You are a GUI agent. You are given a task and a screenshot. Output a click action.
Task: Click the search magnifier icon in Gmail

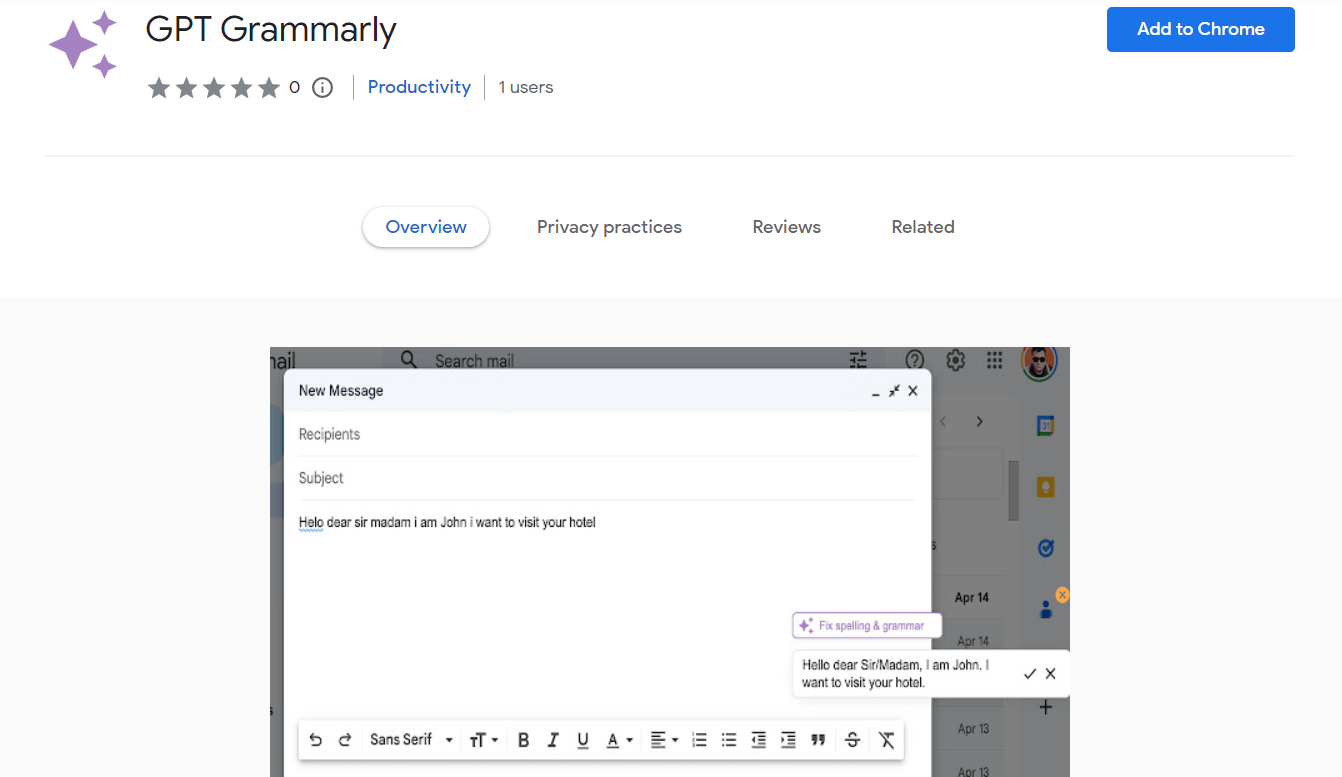[x=409, y=359]
